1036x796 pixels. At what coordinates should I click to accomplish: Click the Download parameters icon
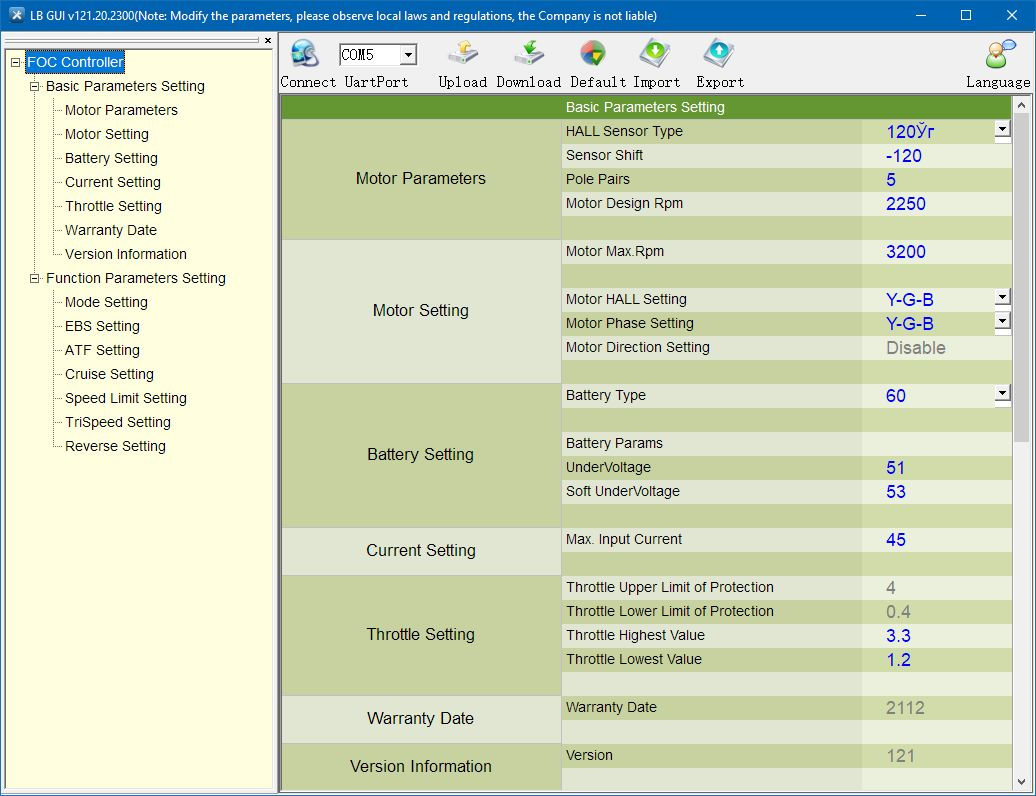528,54
